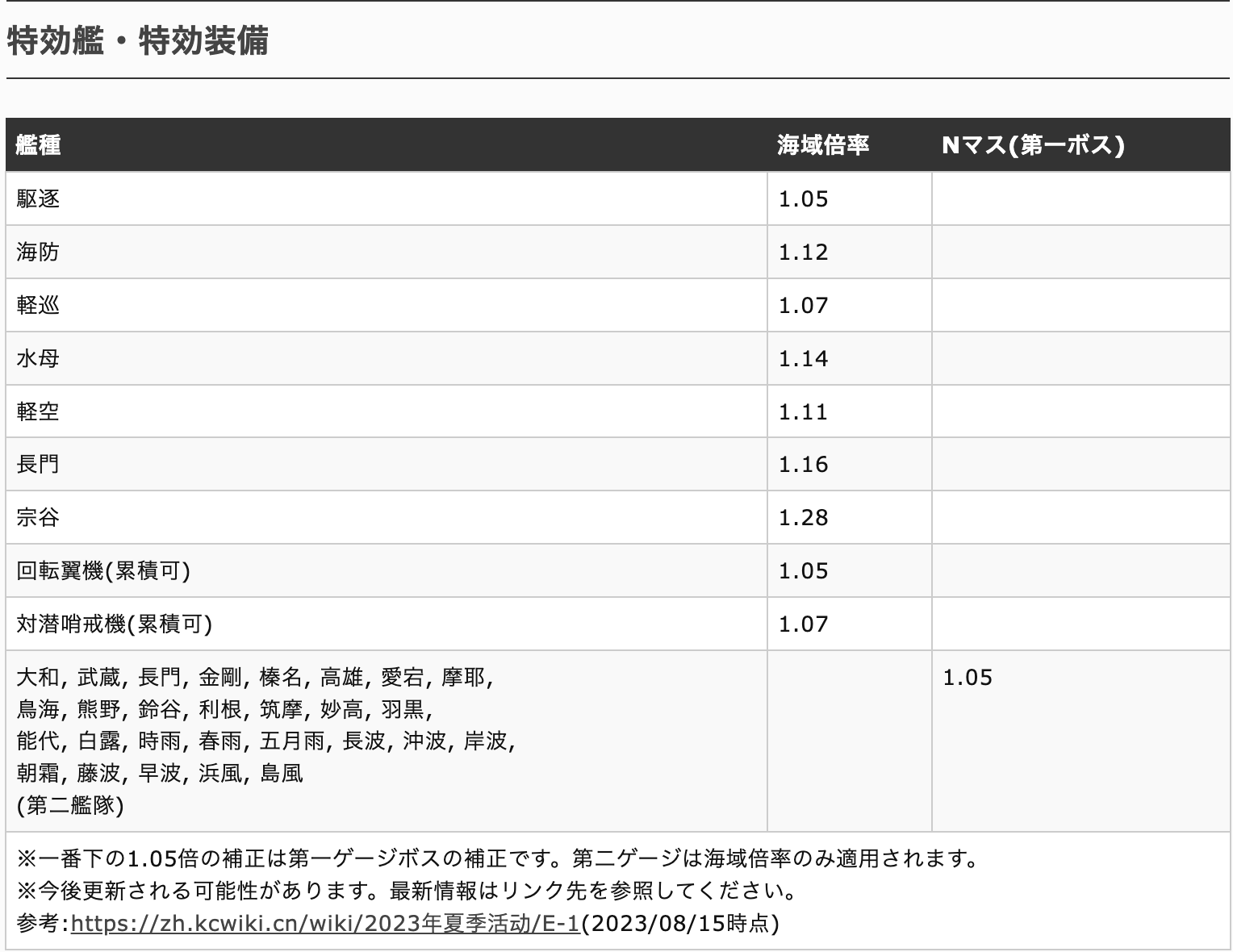
Task: Select the 軽巡 row label
Action: 38,305
